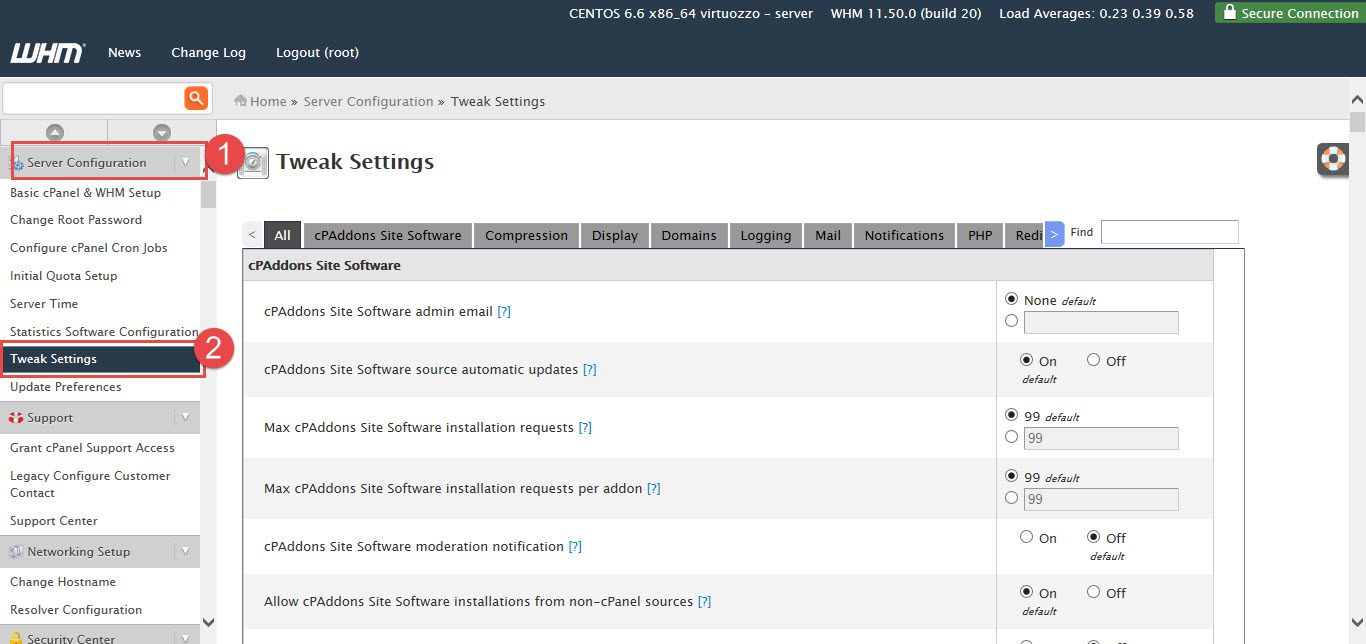Turn off cPAddons source automatic updates
1366x644 pixels.
tap(1093, 360)
